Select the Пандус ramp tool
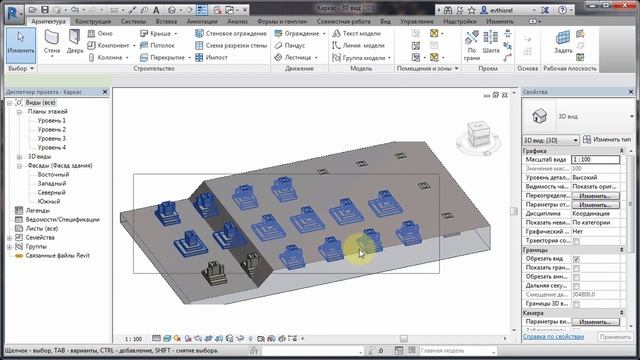 coord(290,45)
